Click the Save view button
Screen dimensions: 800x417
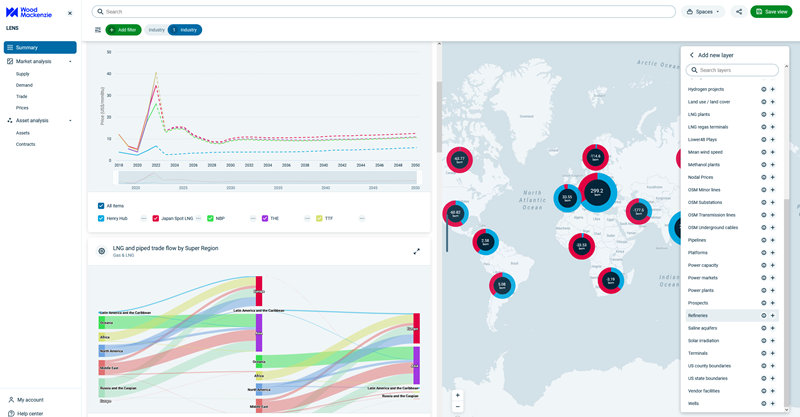click(770, 12)
